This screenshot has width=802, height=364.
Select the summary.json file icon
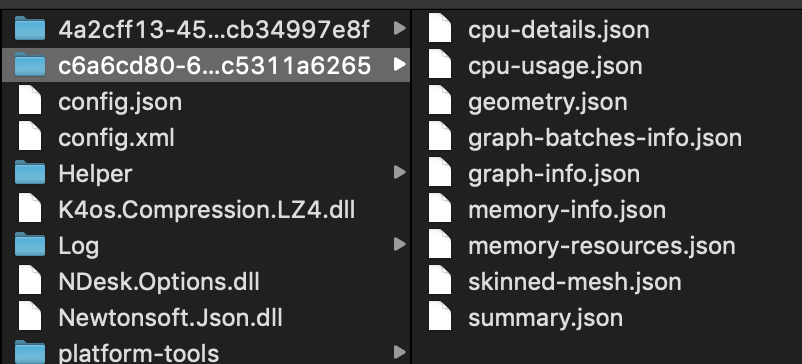click(439, 317)
